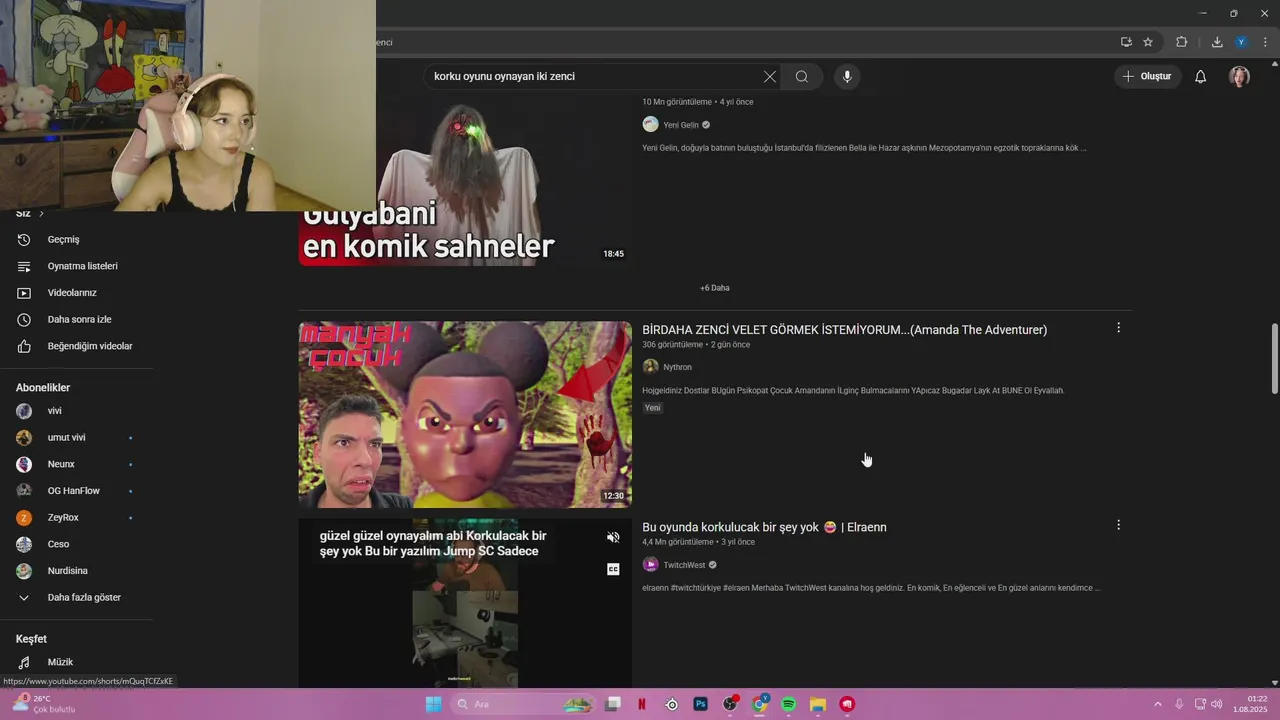Image resolution: width=1280 pixels, height=720 pixels.
Task: Open the YouTube account avatar menu
Action: coord(1240,76)
